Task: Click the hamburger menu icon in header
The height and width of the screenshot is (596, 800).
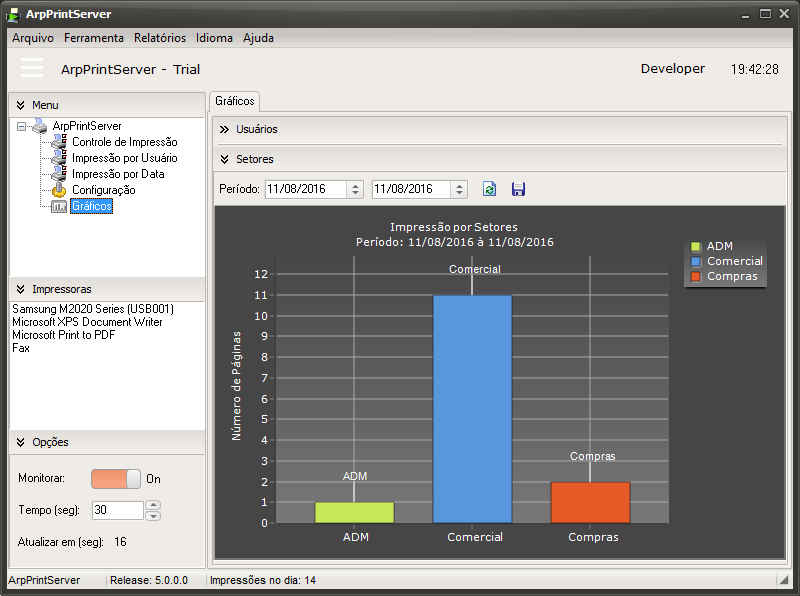Action: point(32,68)
